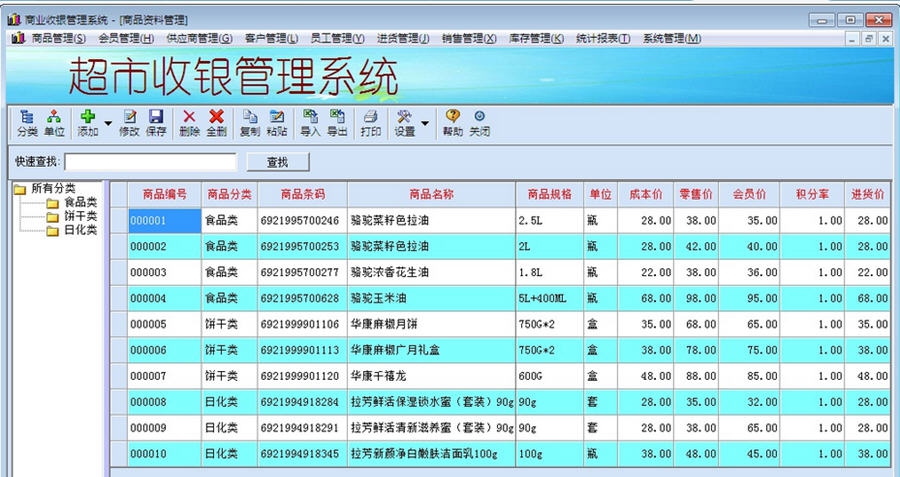Viewport: 900px width, 477px height.
Task: Select the product number cell 000001
Action: coord(165,220)
